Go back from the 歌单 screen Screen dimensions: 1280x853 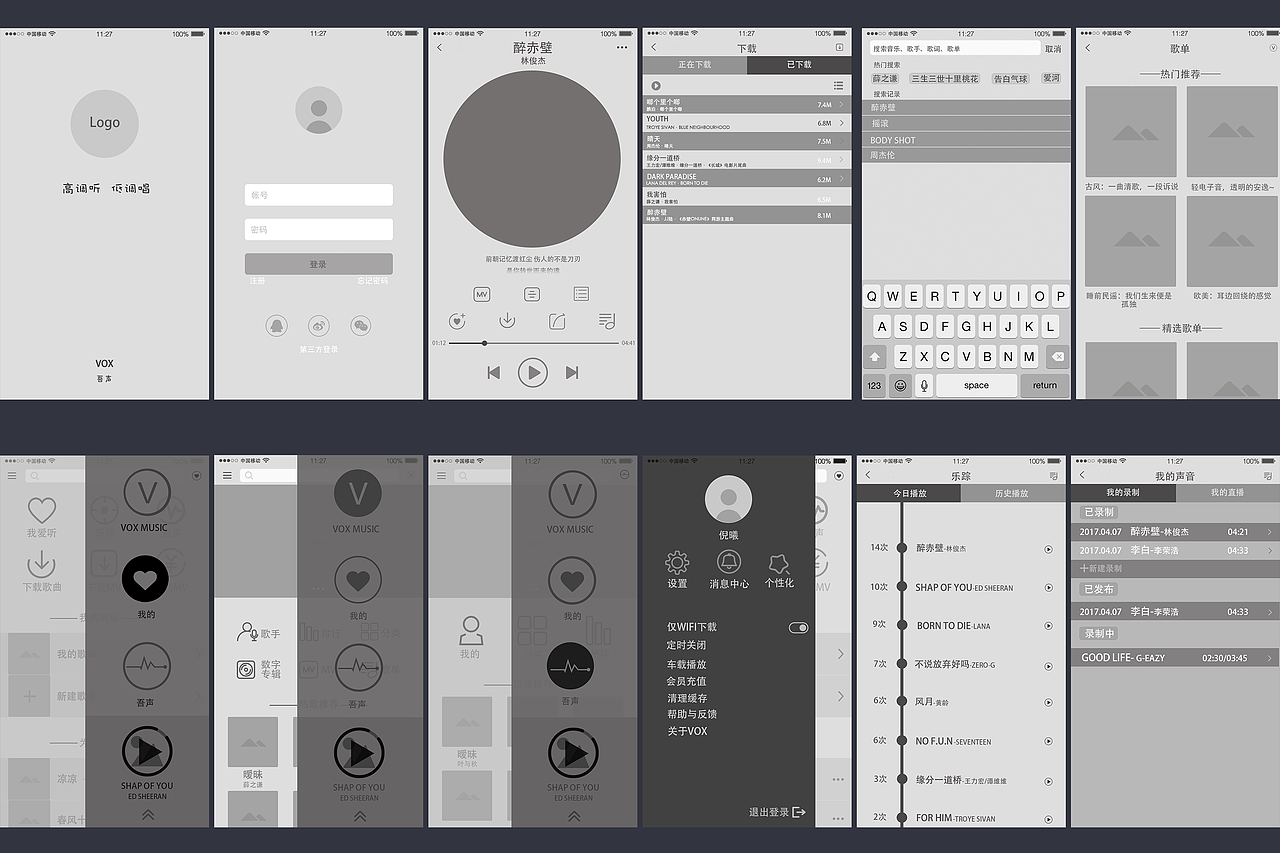click(x=1088, y=48)
